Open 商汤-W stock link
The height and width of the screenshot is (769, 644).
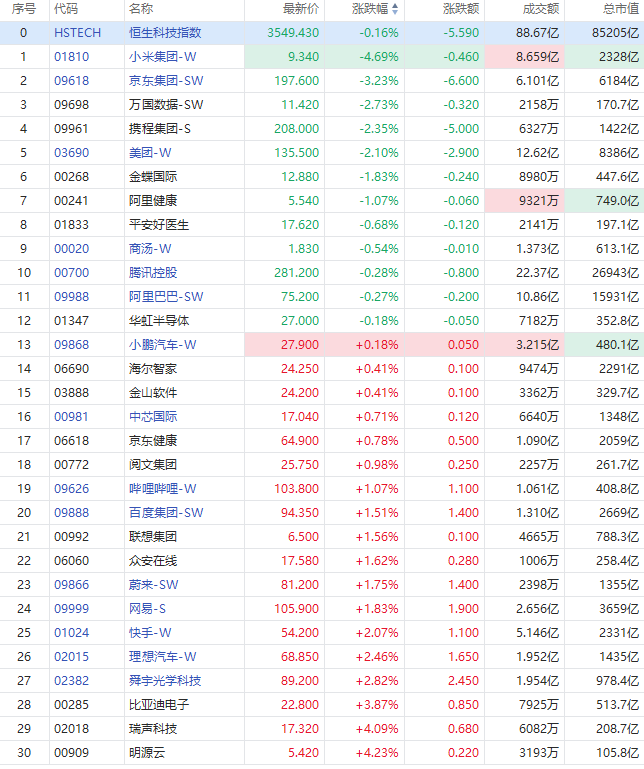pyautogui.click(x=150, y=249)
